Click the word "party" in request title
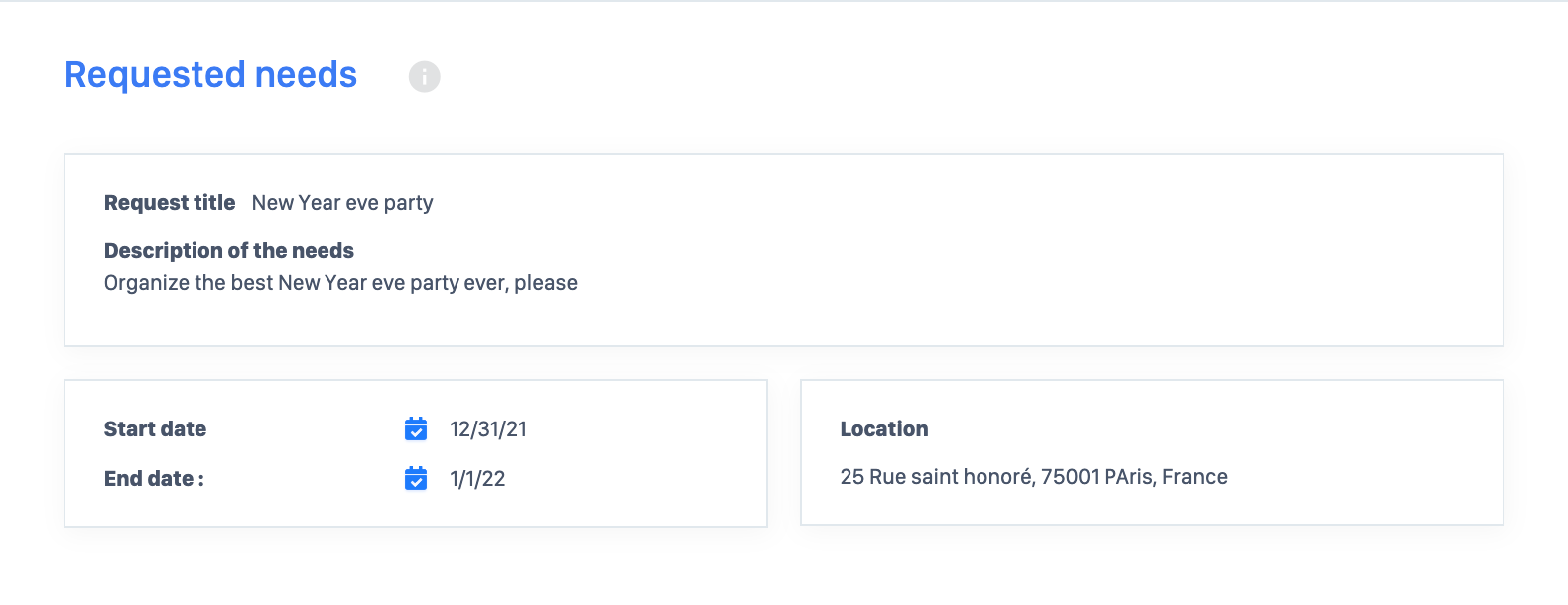 click(x=409, y=203)
